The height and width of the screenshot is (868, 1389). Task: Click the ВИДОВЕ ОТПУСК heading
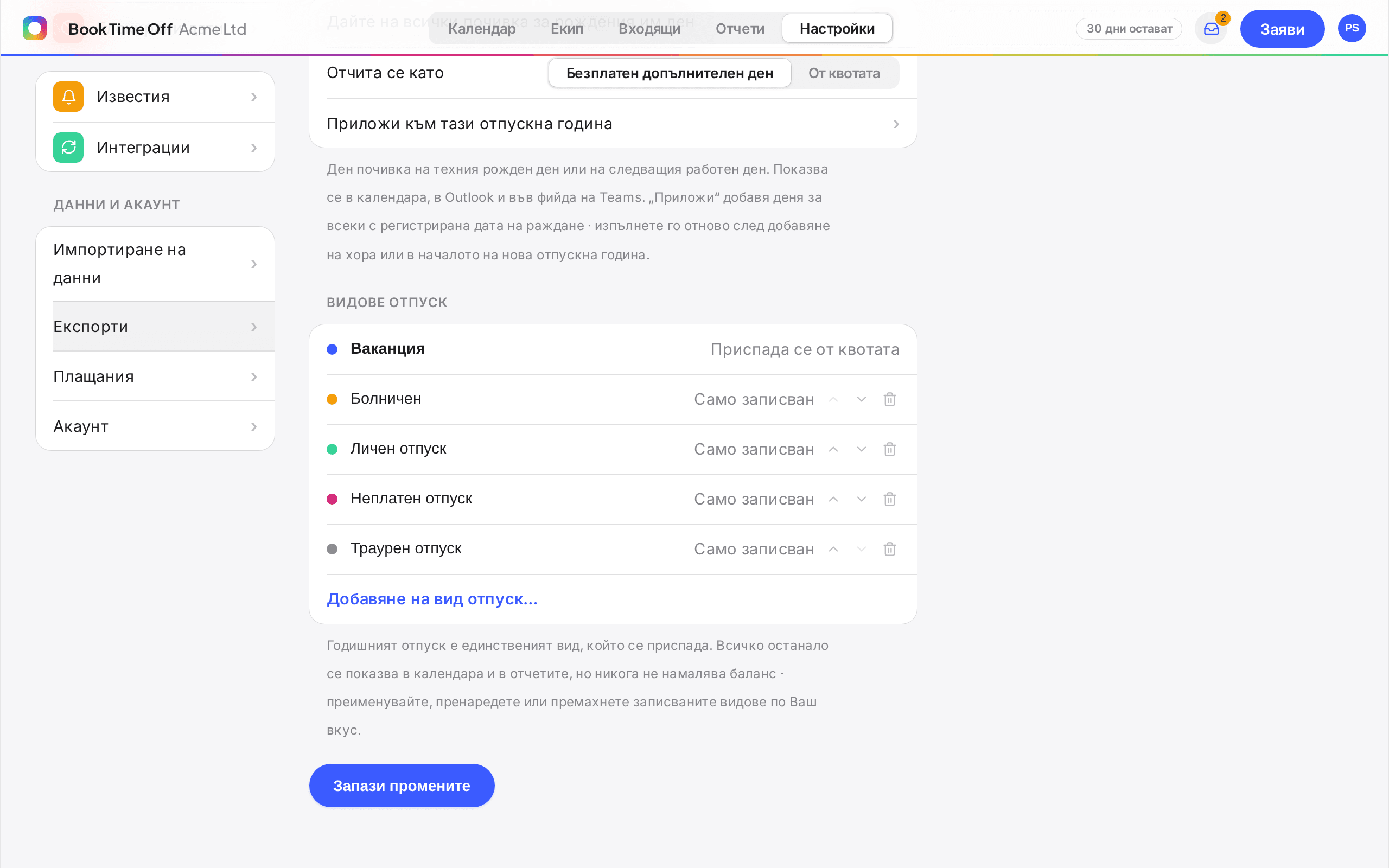click(387, 302)
